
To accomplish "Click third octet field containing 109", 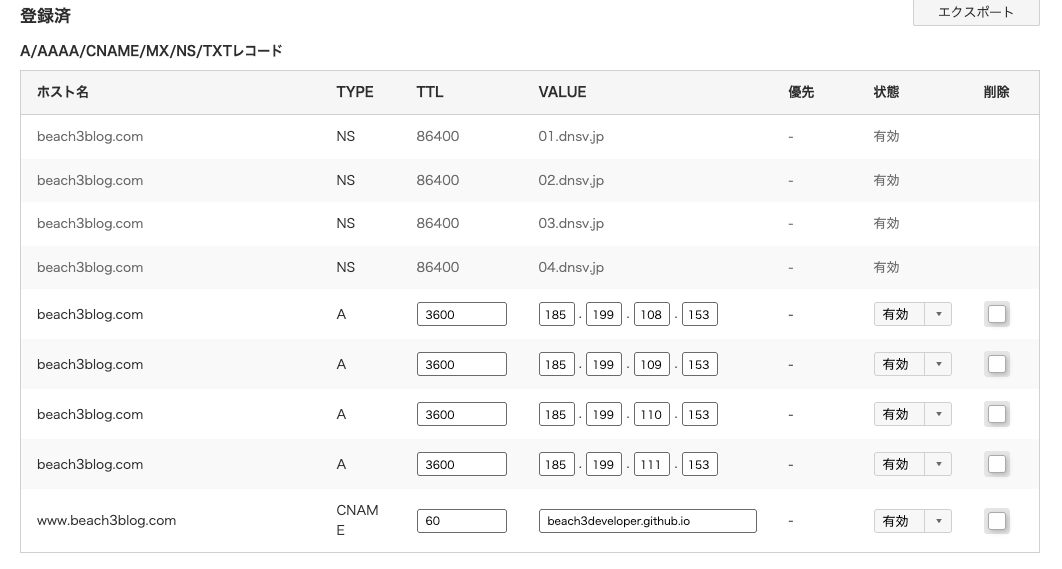I will pos(651,364).
